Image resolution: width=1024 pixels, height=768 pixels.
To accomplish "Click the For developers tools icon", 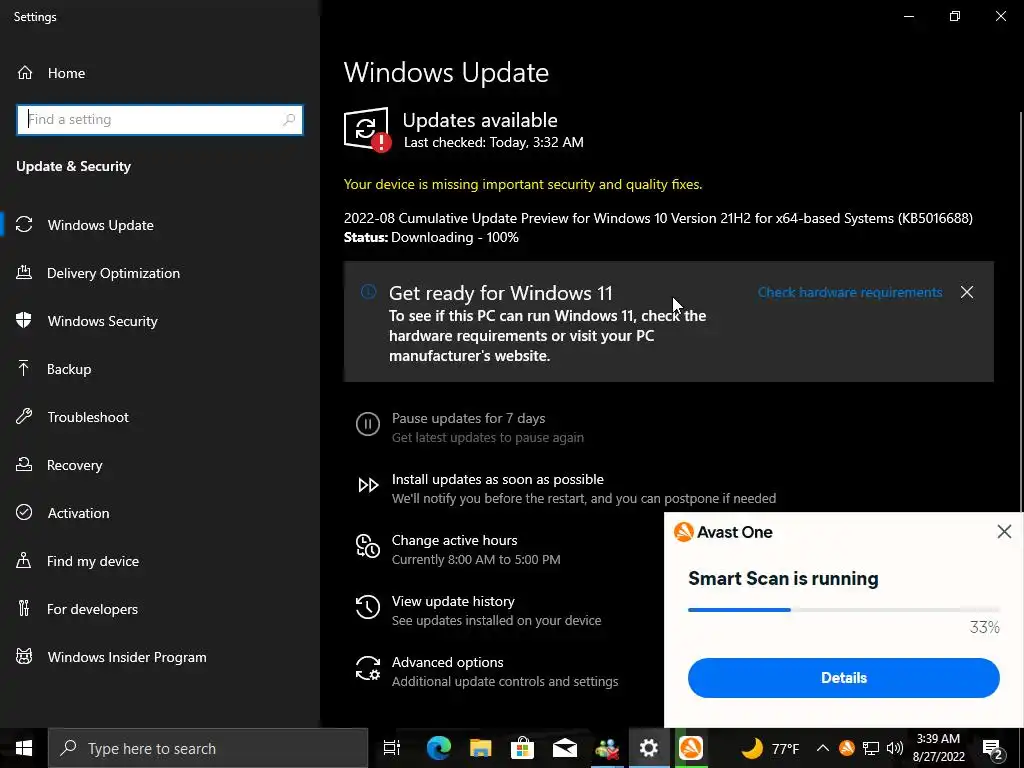I will pyautogui.click(x=24, y=609).
